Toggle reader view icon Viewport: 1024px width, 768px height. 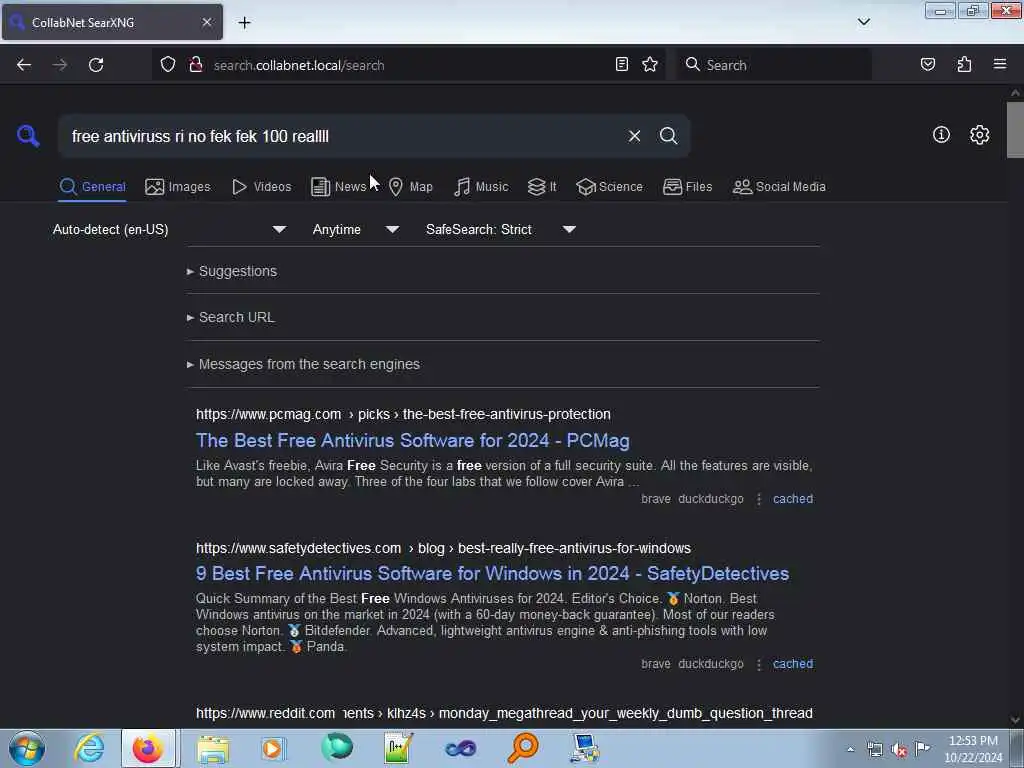tap(622, 64)
